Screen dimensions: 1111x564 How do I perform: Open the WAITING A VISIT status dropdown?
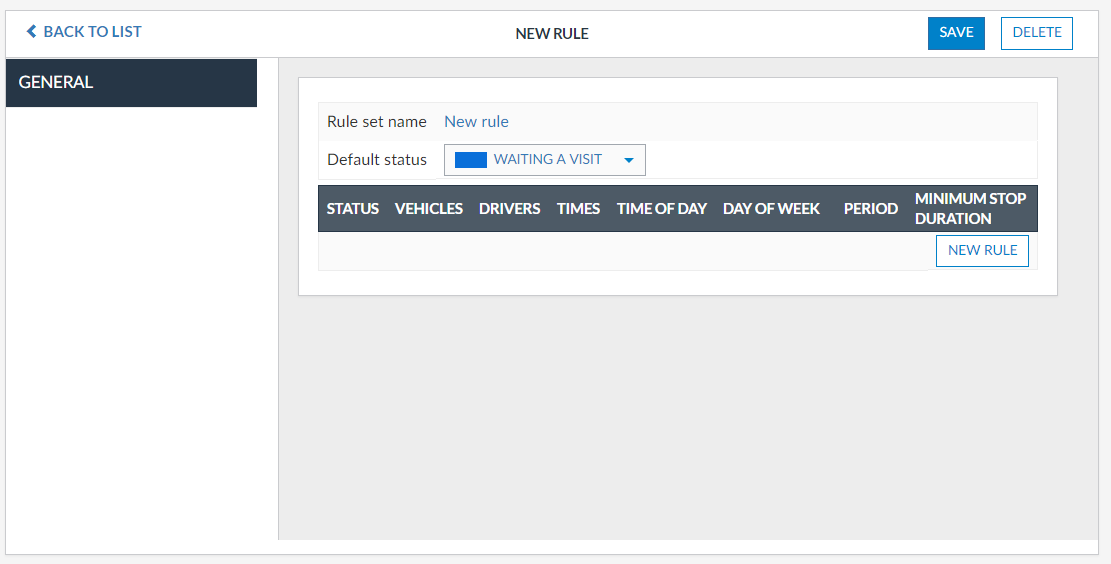(547, 160)
